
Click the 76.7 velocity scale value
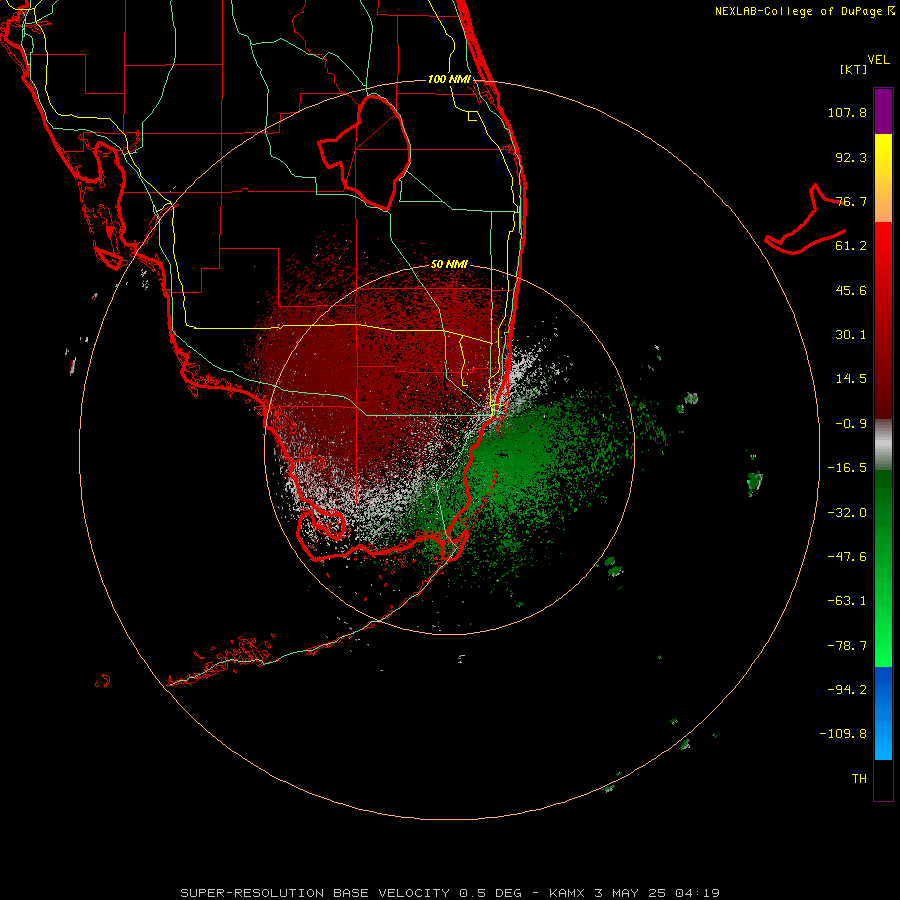[851, 201]
